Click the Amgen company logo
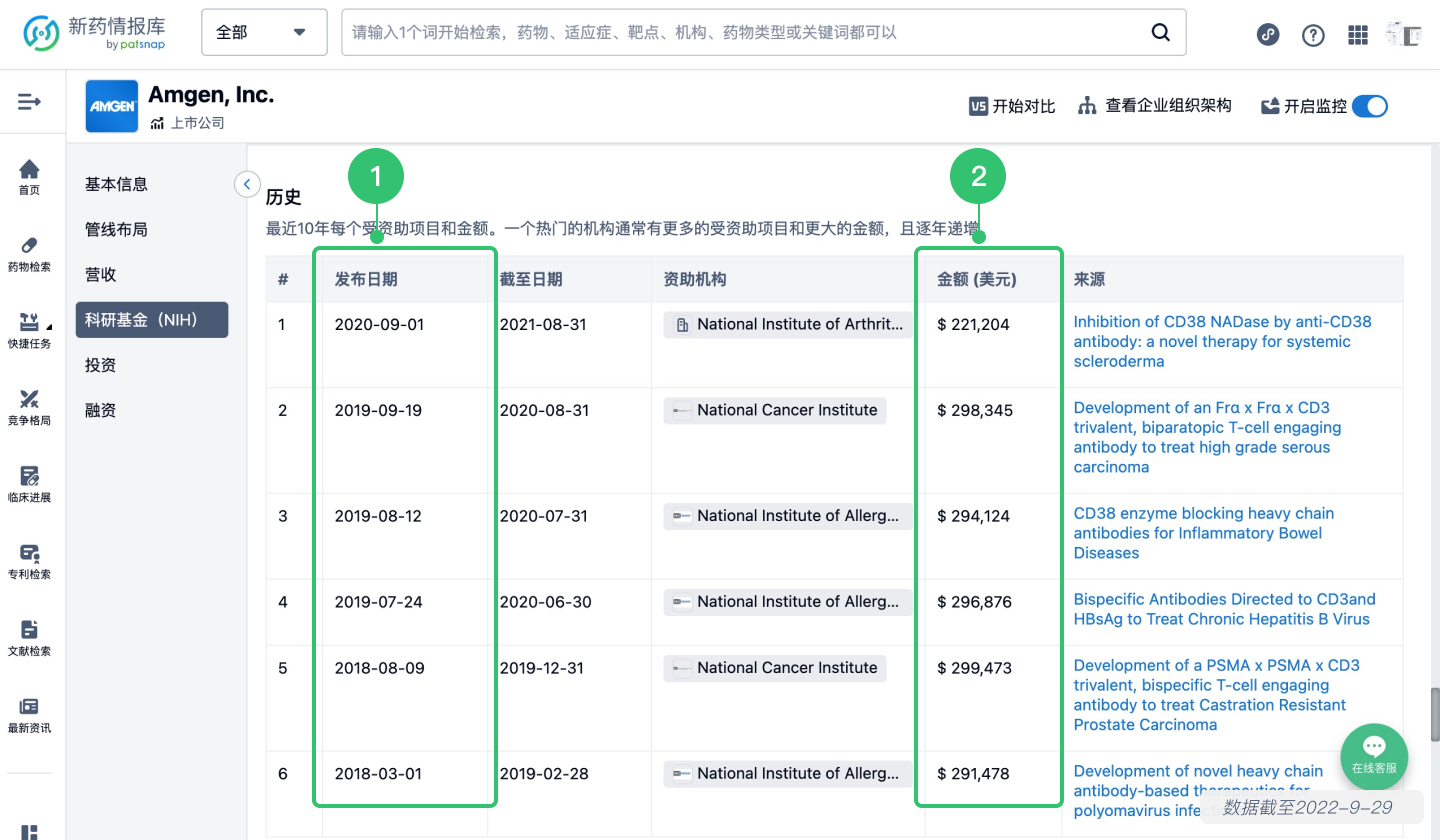This screenshot has height=840, width=1440. pos(112,106)
